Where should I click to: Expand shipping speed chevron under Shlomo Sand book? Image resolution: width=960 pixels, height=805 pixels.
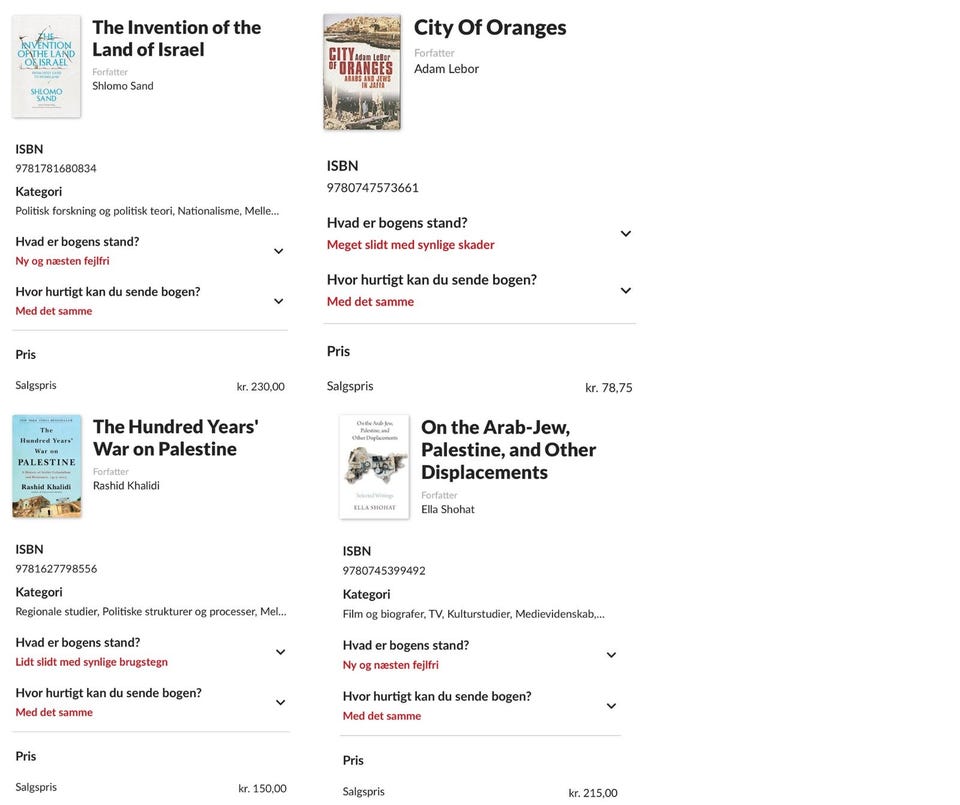pyautogui.click(x=279, y=301)
